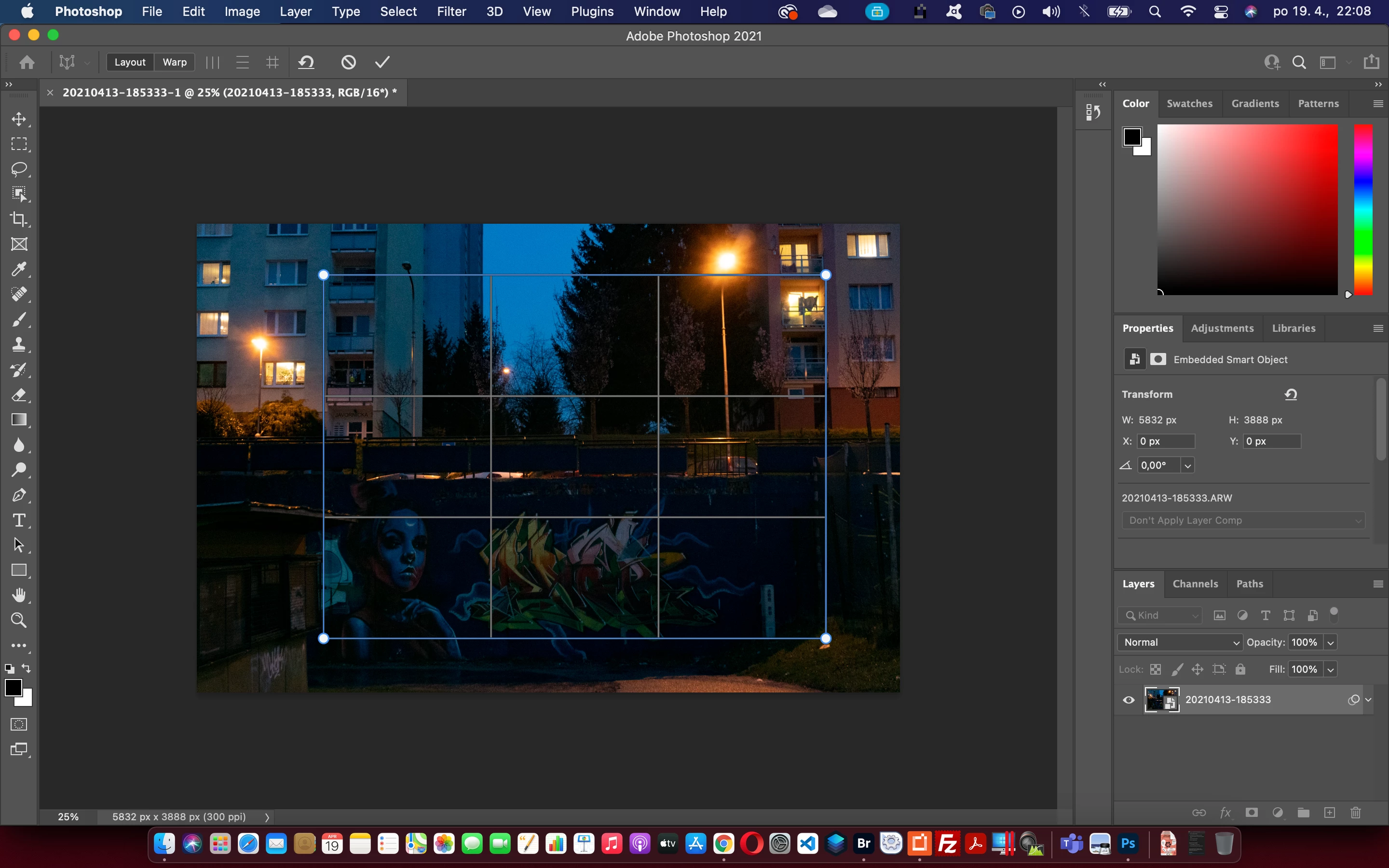This screenshot has height=868, width=1389.
Task: Expand the Opacity value dropdown
Action: tap(1331, 642)
